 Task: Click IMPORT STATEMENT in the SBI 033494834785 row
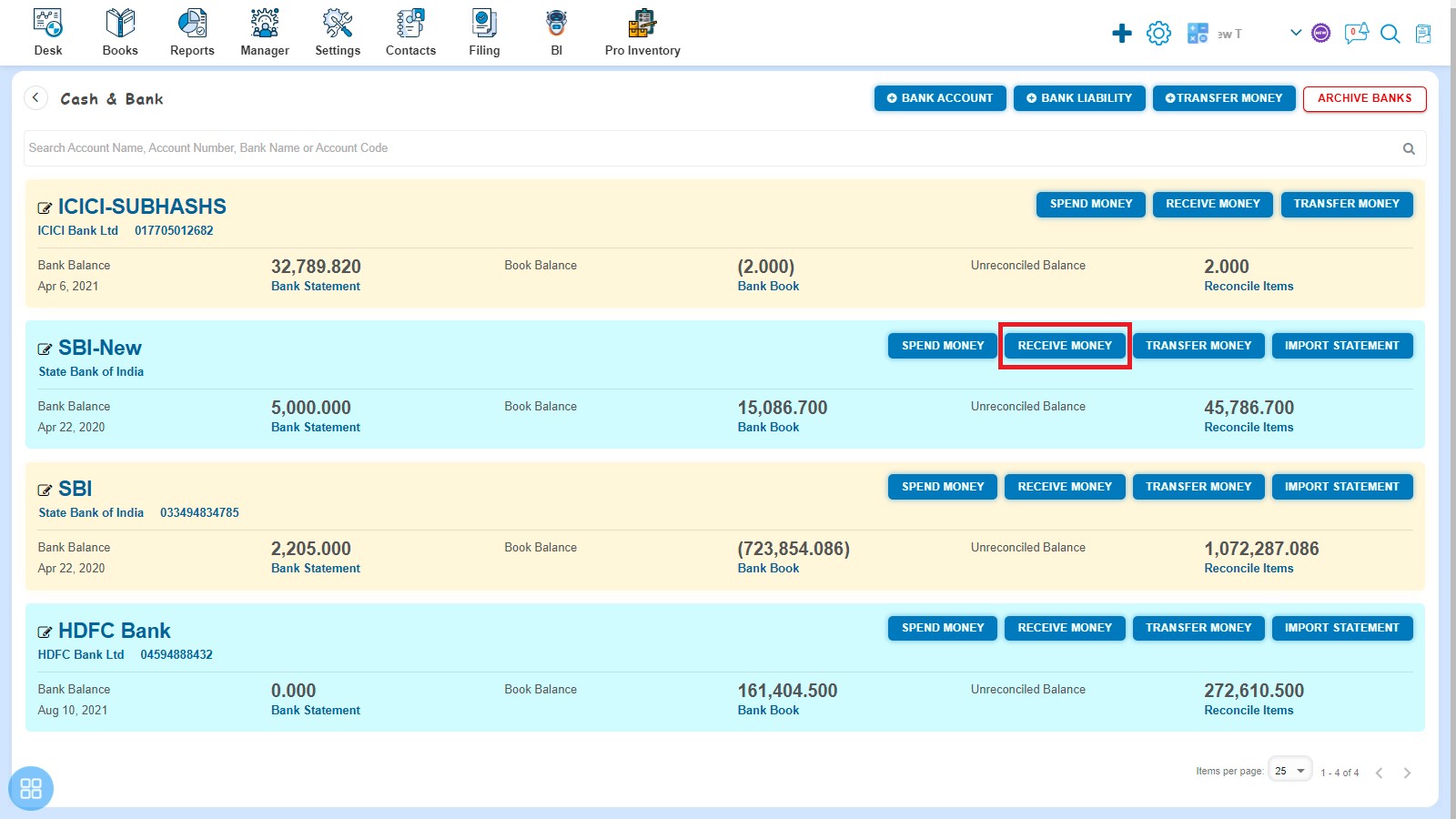1342,487
